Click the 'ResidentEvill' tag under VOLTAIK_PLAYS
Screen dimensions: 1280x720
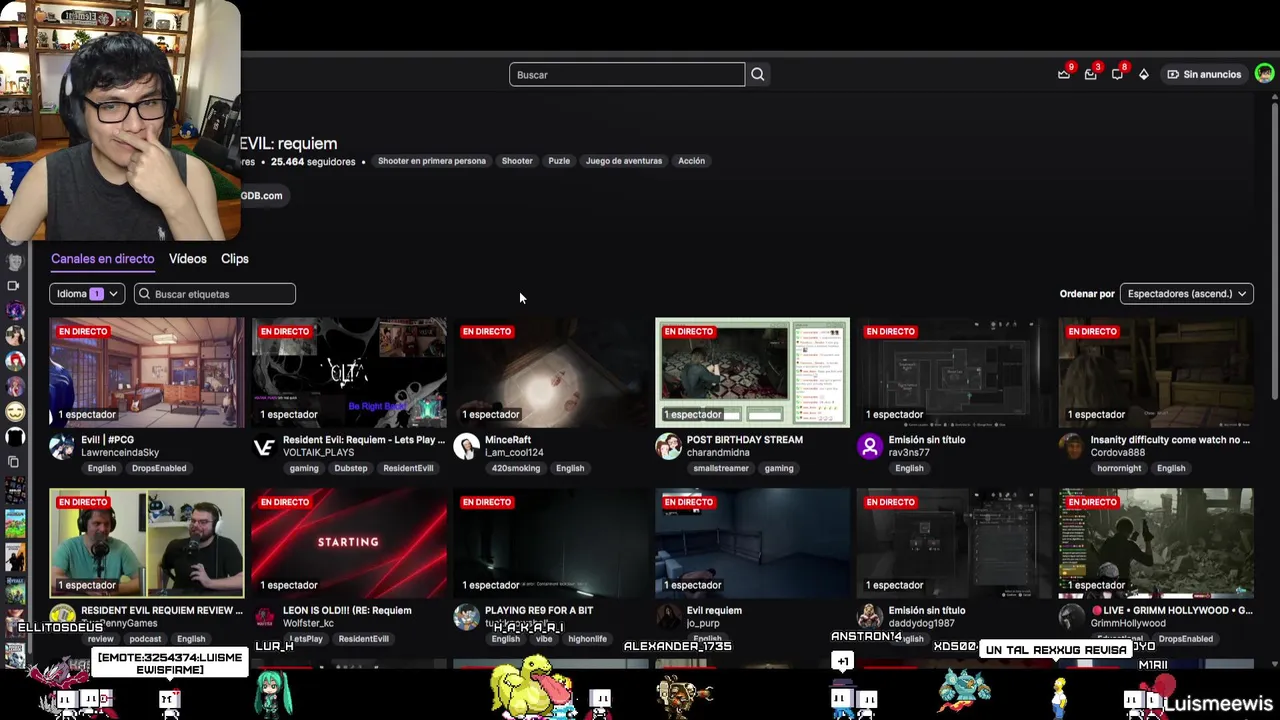[x=408, y=468]
